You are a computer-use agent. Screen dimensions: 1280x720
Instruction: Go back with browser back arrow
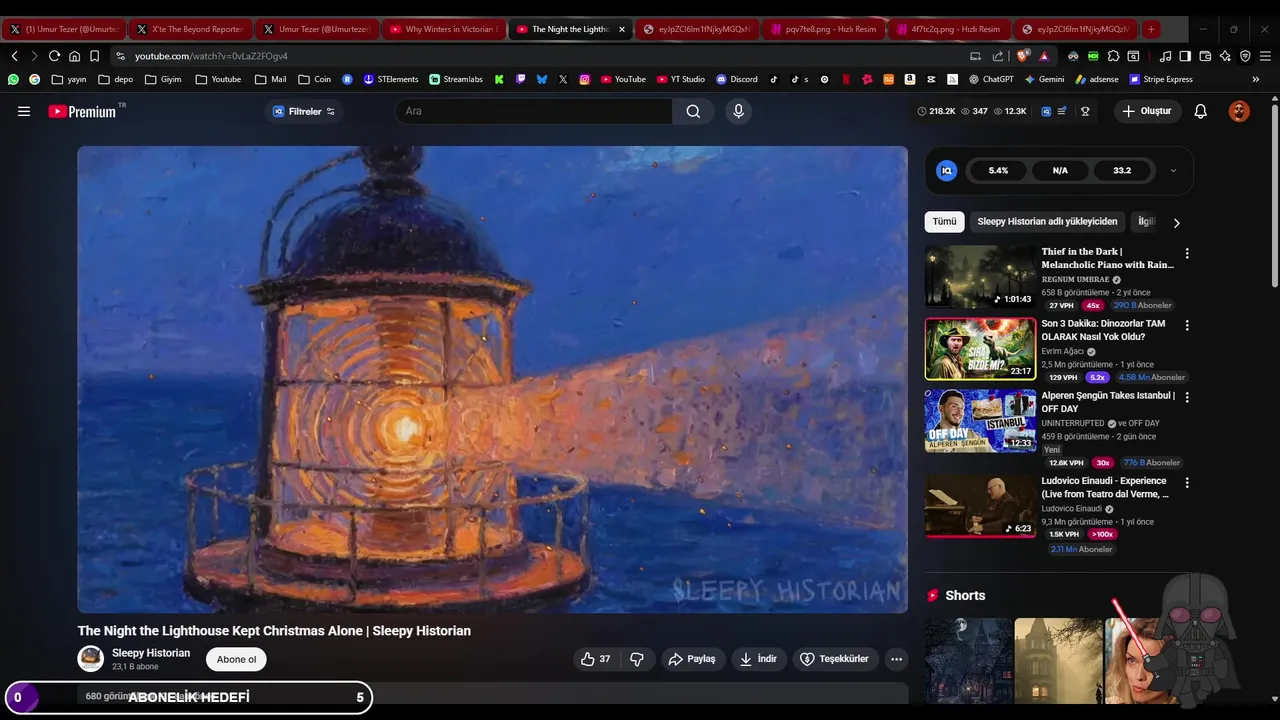pos(14,56)
